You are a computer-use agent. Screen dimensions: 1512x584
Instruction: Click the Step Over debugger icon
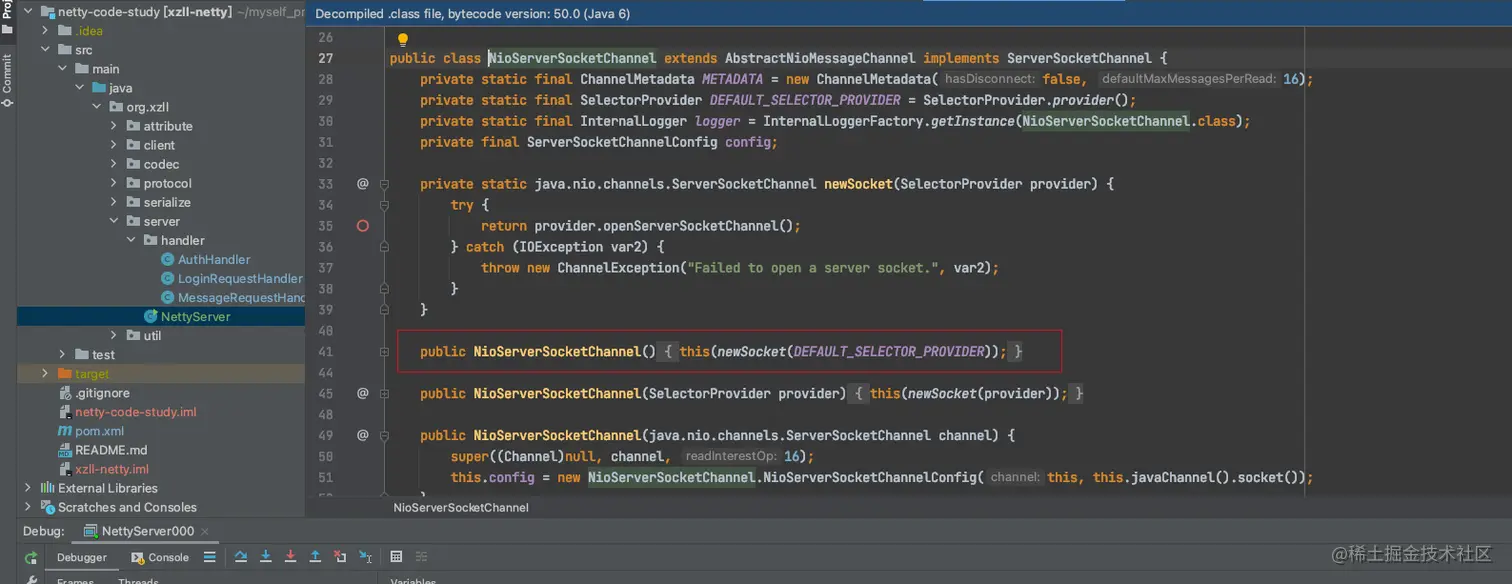coord(241,557)
